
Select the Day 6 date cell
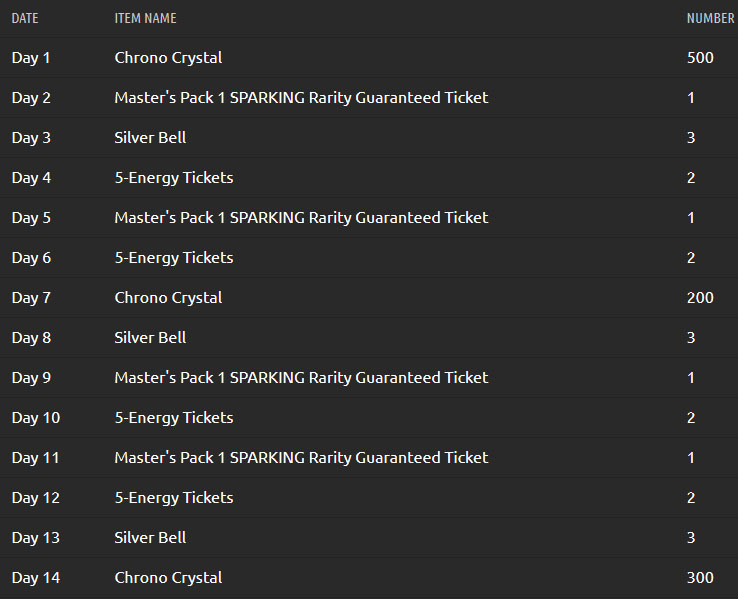tap(31, 258)
